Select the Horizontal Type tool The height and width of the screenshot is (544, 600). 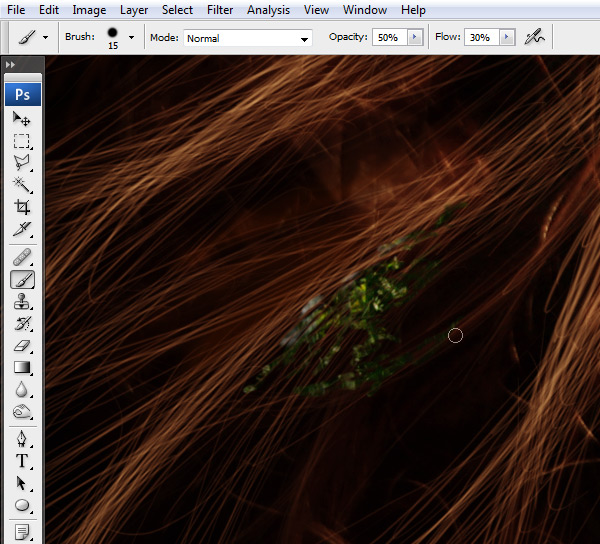pyautogui.click(x=22, y=461)
